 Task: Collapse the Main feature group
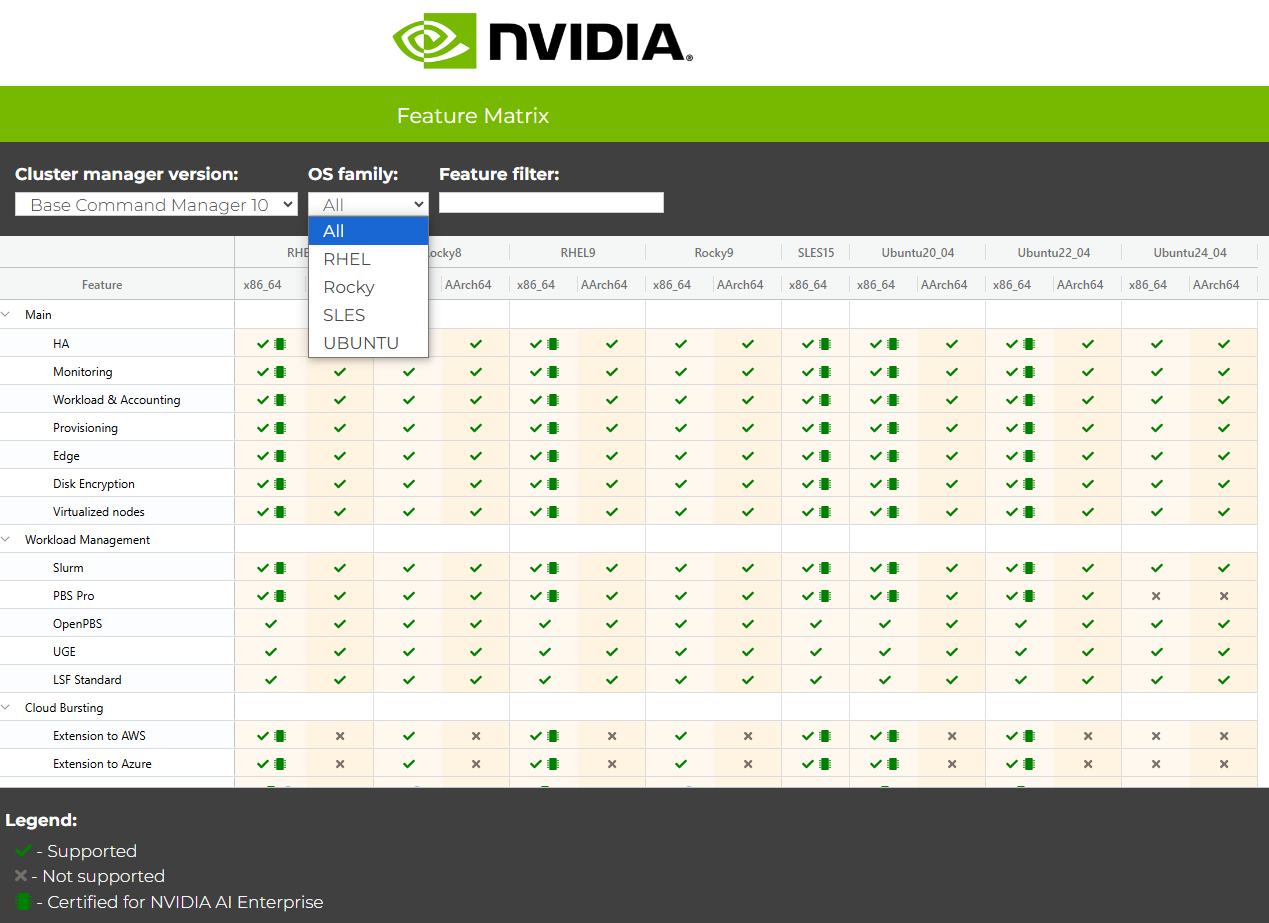6,314
